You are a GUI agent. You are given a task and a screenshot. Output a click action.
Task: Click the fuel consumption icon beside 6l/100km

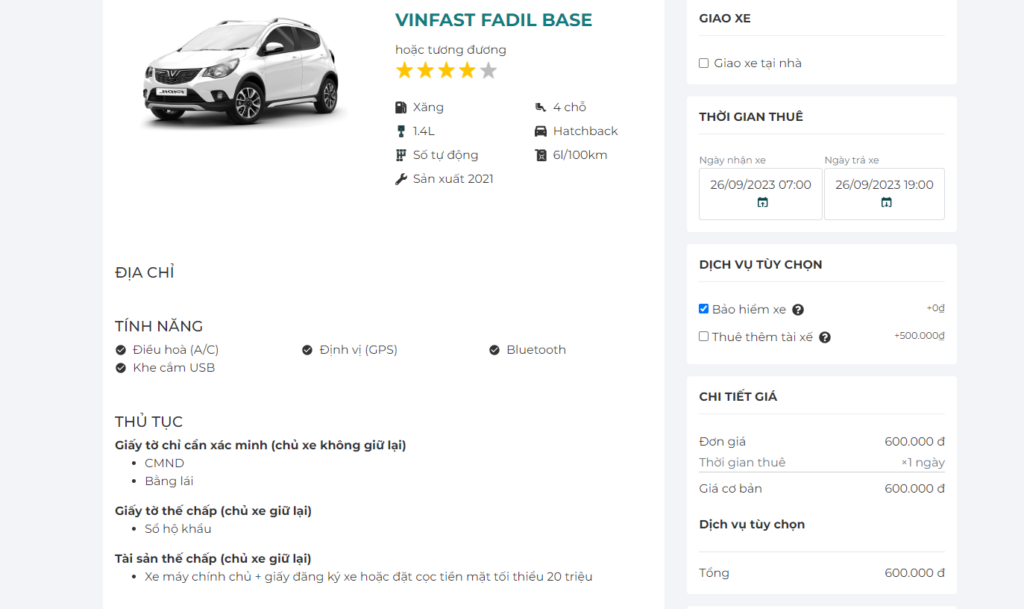click(x=541, y=155)
